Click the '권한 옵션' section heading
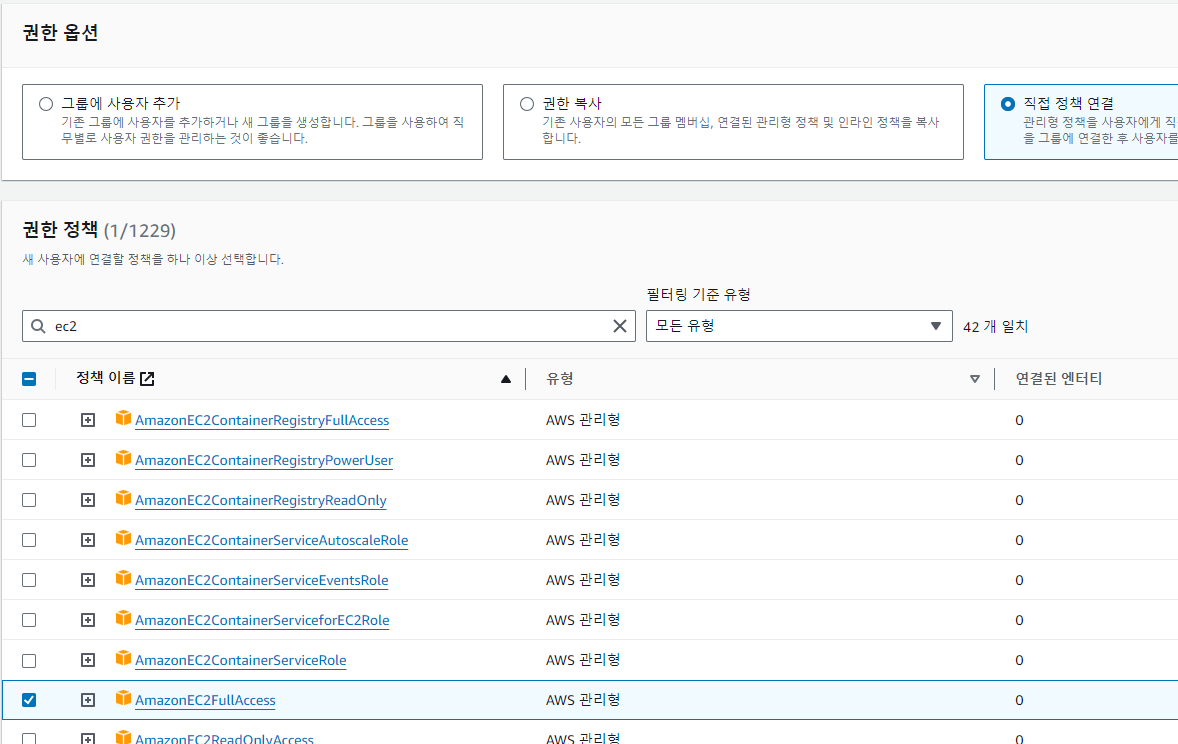The height and width of the screenshot is (744, 1178). (60, 32)
